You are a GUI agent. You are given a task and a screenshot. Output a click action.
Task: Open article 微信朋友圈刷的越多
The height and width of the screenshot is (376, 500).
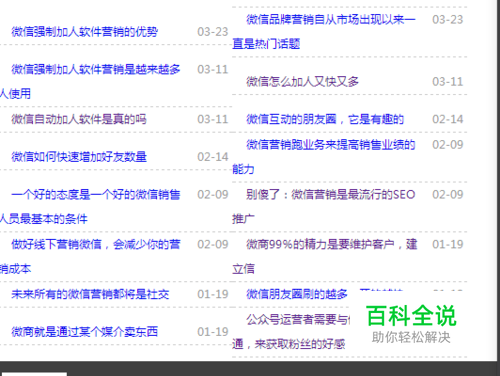(297, 294)
